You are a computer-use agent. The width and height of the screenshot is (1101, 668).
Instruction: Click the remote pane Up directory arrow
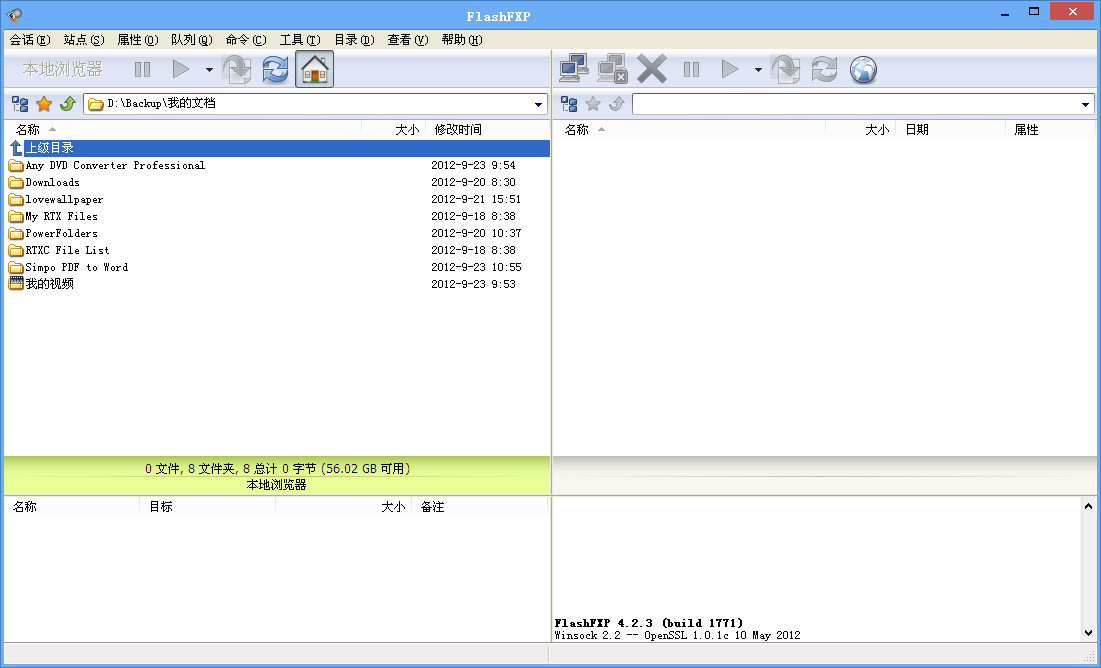[617, 104]
